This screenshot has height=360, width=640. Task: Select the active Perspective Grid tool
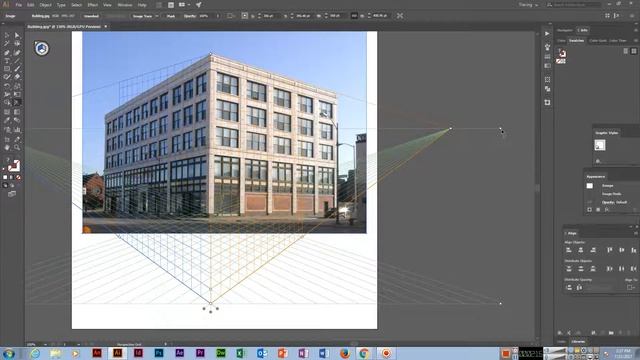(x=17, y=103)
